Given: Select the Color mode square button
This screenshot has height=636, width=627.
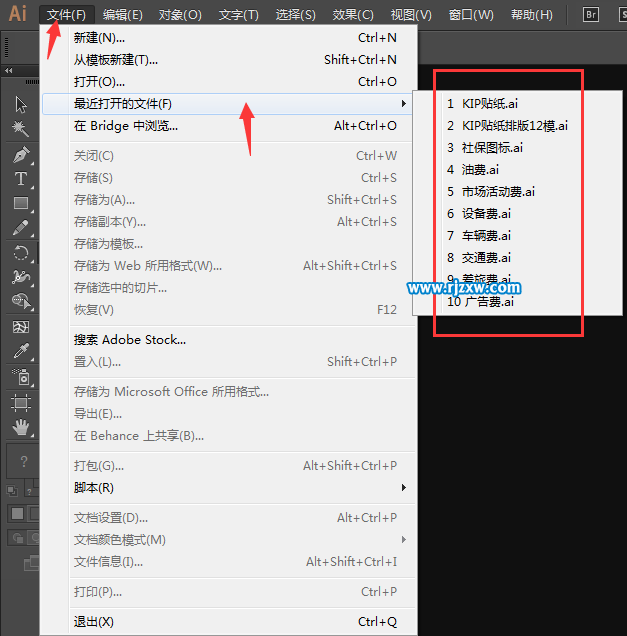Looking at the screenshot, I should 17,514.
